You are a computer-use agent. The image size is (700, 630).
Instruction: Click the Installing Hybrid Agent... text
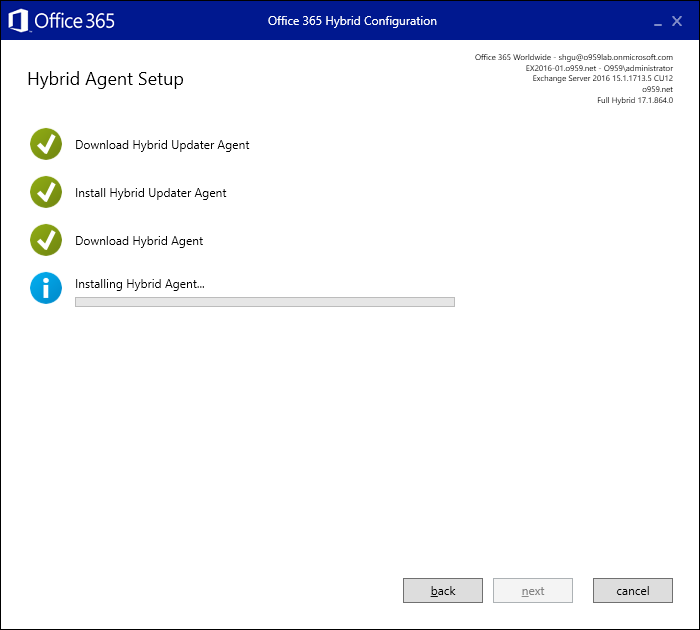140,284
